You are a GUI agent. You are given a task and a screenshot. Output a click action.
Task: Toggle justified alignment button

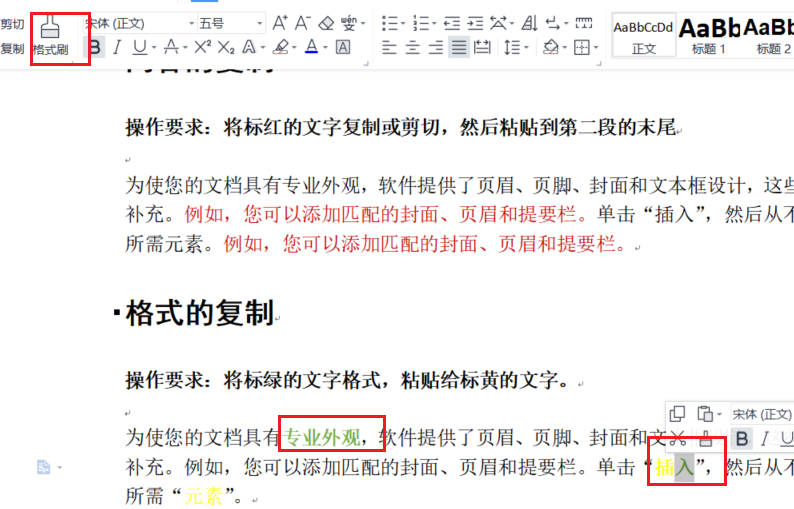click(x=458, y=47)
